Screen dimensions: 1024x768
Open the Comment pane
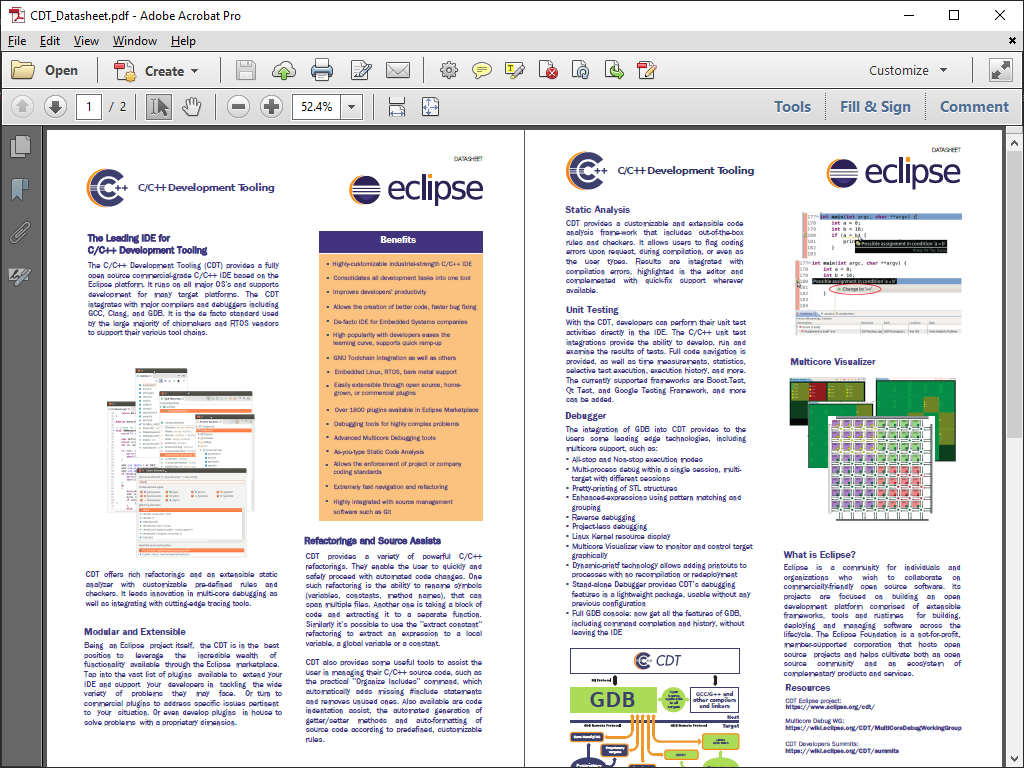coord(974,106)
